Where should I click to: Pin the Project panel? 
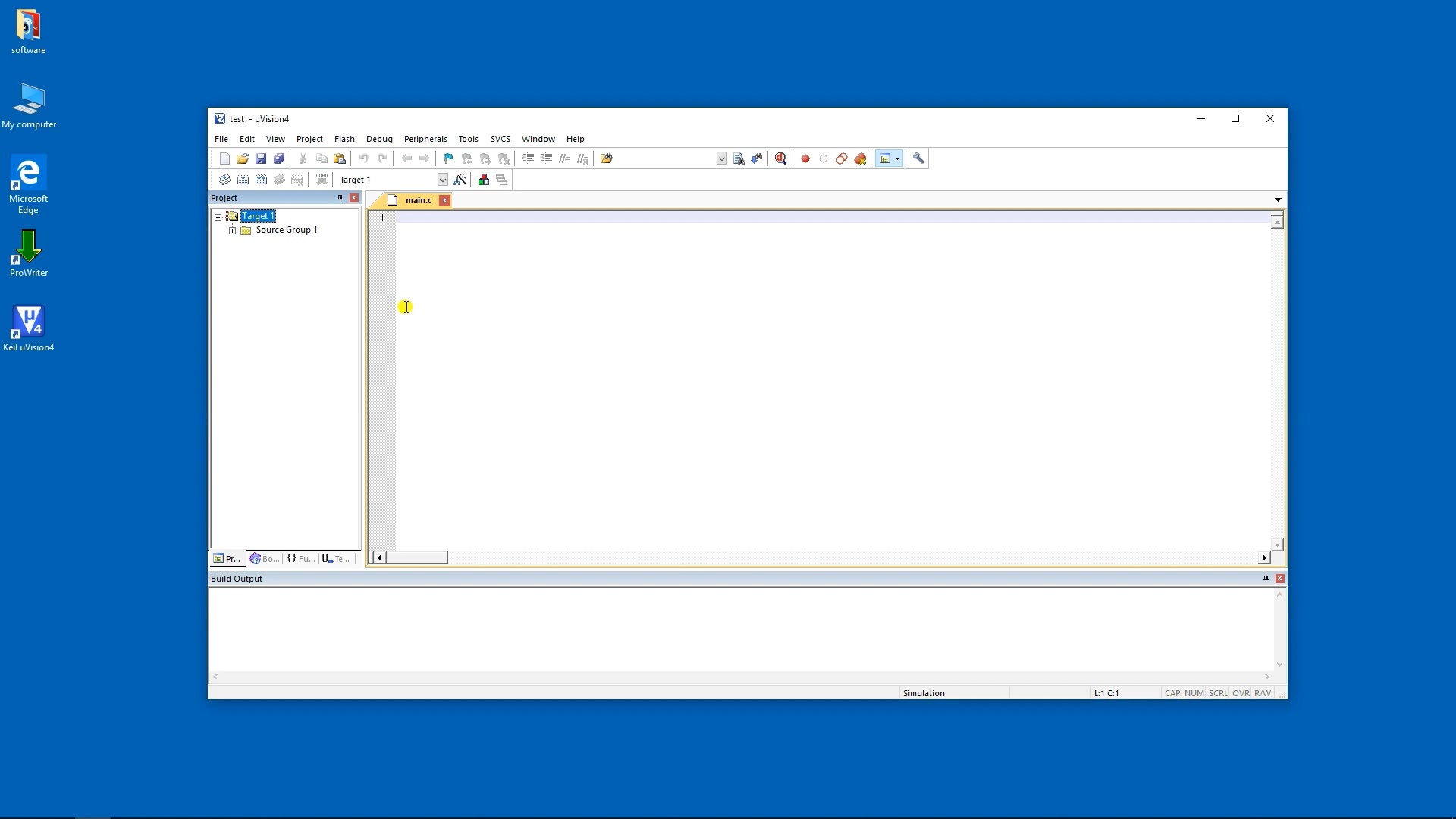(340, 198)
